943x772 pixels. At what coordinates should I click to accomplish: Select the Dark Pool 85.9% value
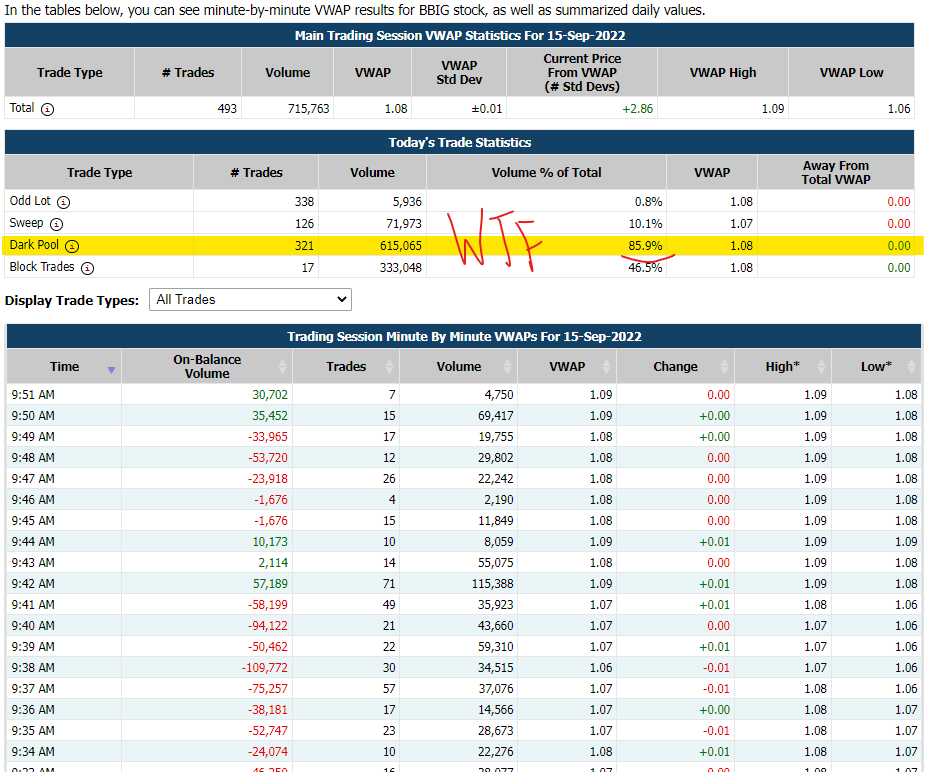click(645, 246)
